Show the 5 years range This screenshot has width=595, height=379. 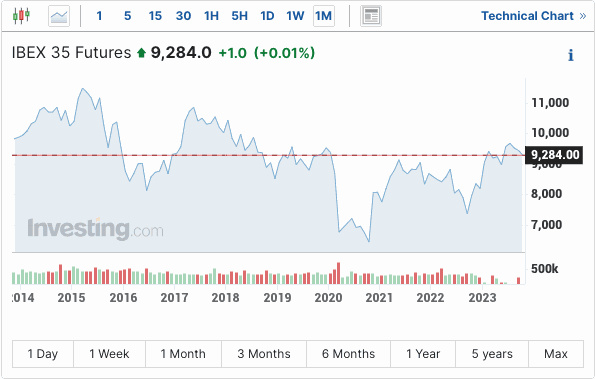(x=492, y=354)
